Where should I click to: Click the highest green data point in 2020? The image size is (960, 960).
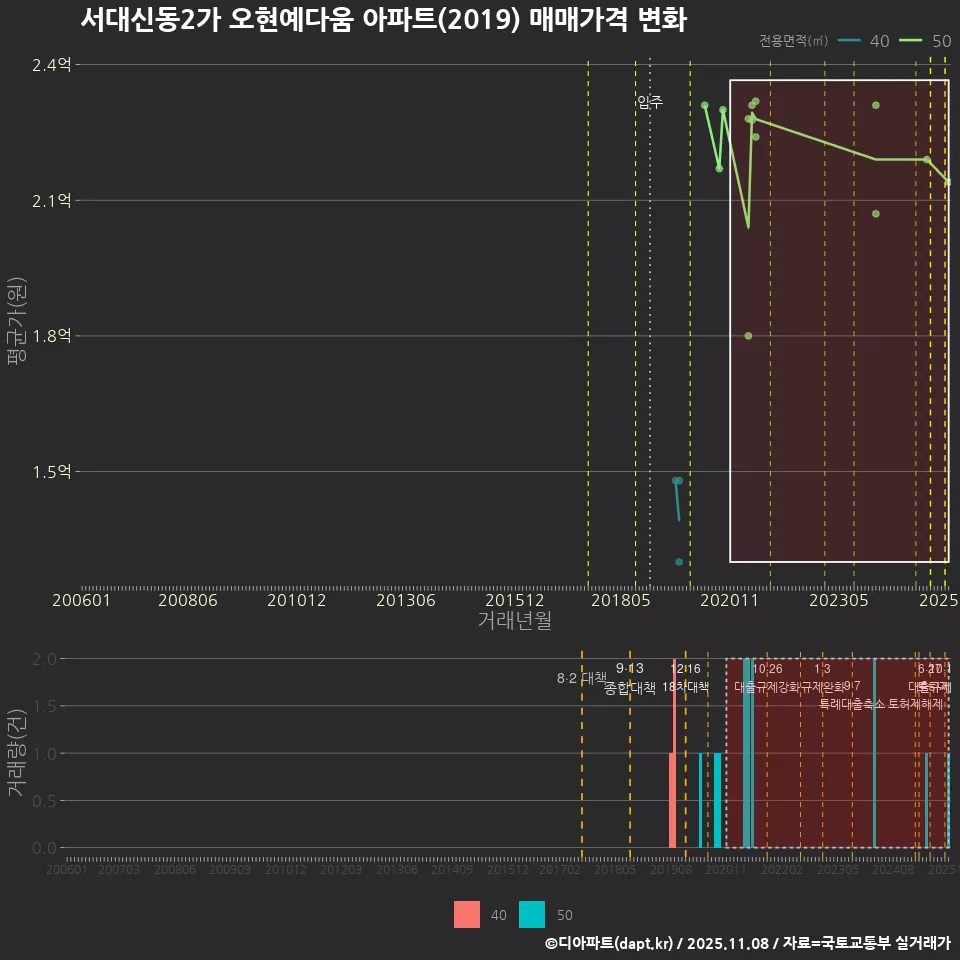coord(704,104)
